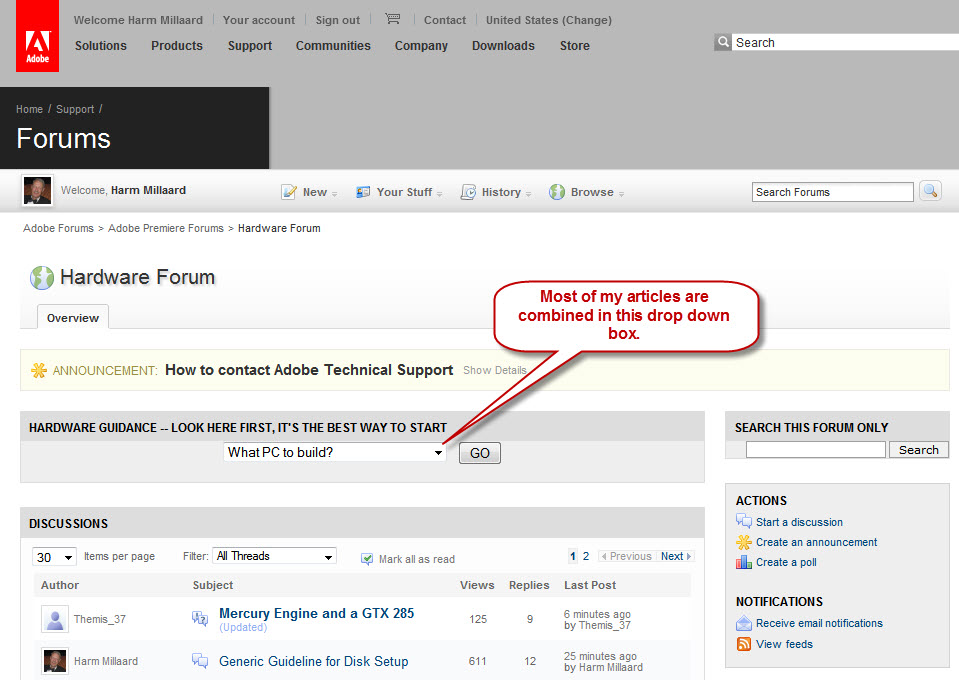
Task: Click the Mercury Engine thread question icon
Action: (200, 618)
